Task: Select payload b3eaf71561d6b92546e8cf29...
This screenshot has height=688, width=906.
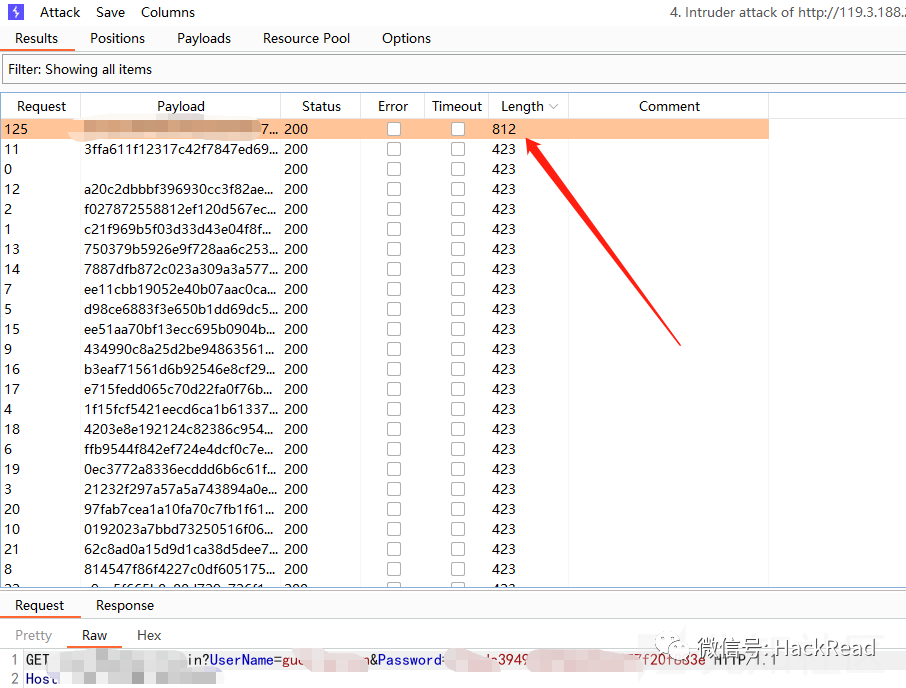Action: pyautogui.click(x=180, y=369)
